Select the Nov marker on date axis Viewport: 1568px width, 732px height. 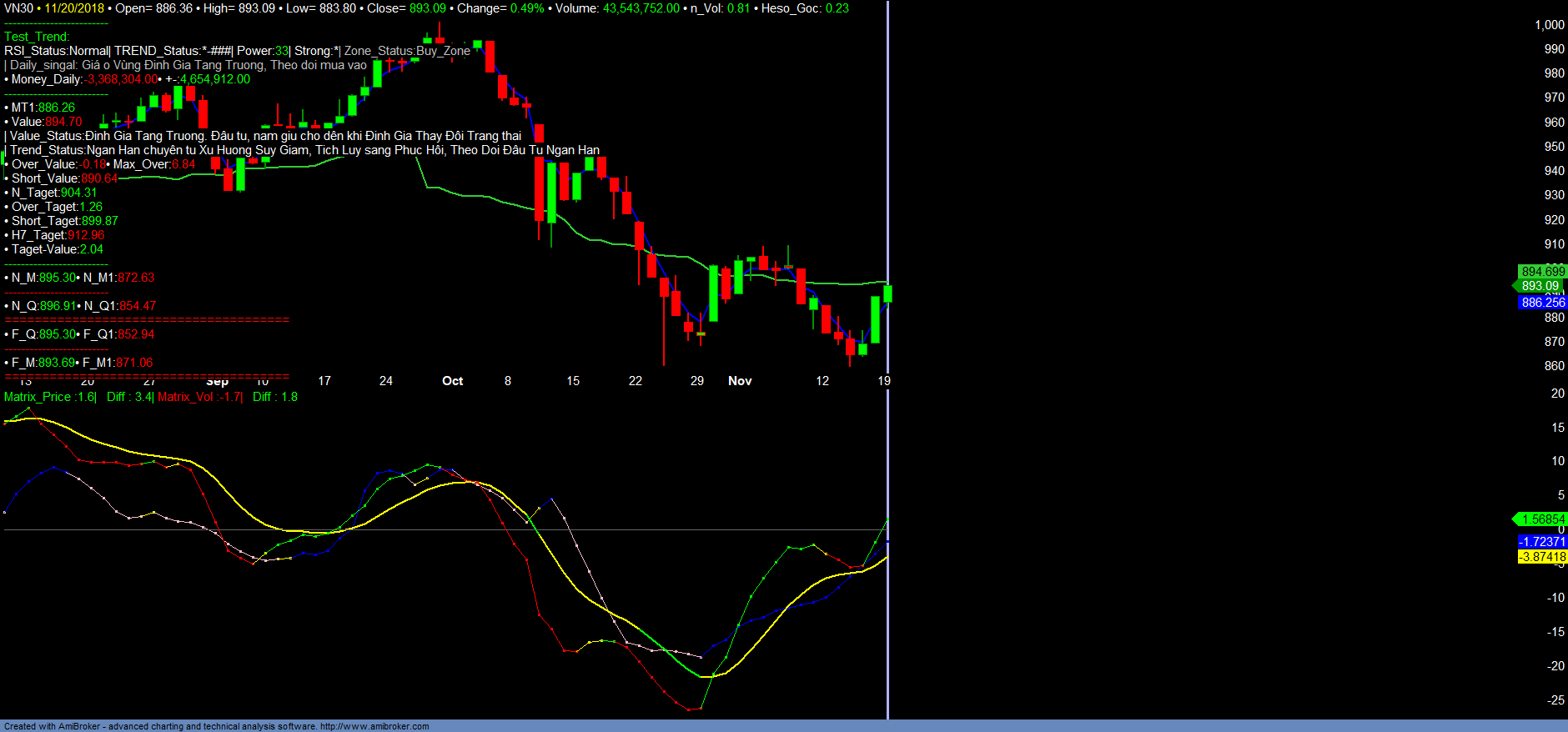pyautogui.click(x=740, y=381)
